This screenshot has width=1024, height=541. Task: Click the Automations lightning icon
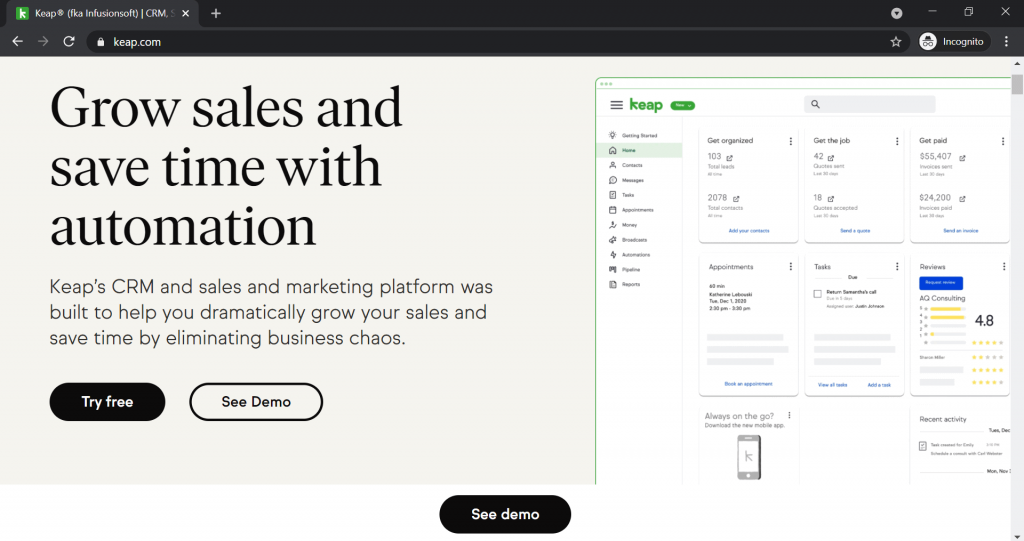(x=613, y=255)
